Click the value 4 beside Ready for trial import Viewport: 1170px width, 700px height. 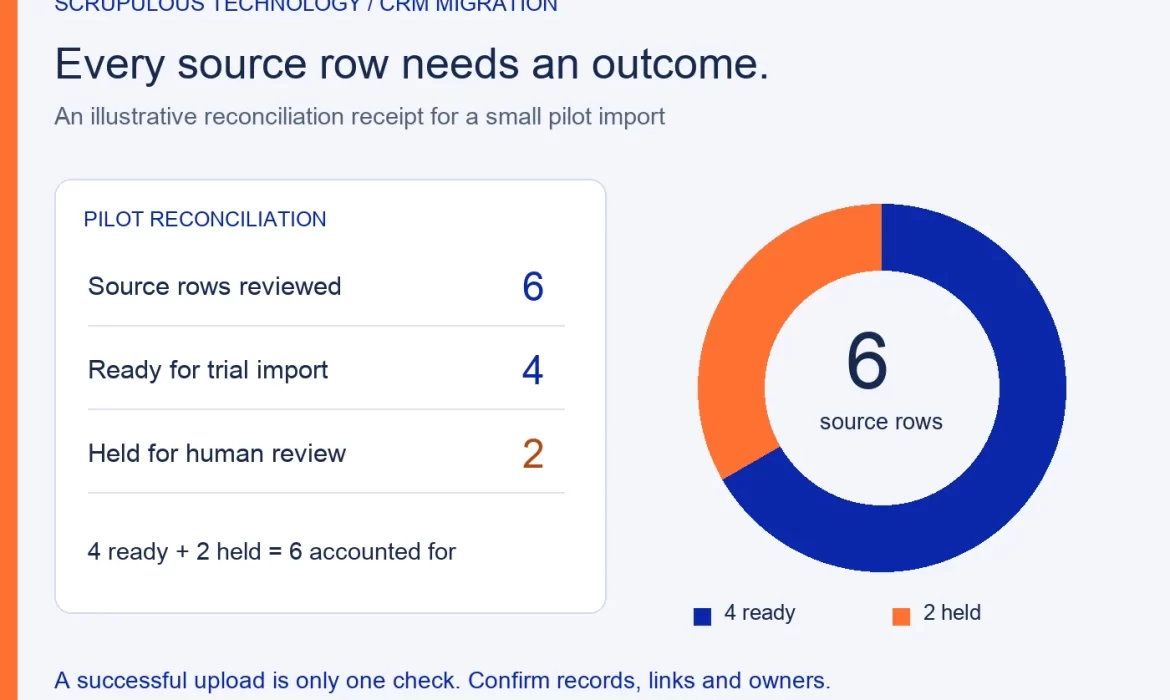pyautogui.click(x=533, y=370)
